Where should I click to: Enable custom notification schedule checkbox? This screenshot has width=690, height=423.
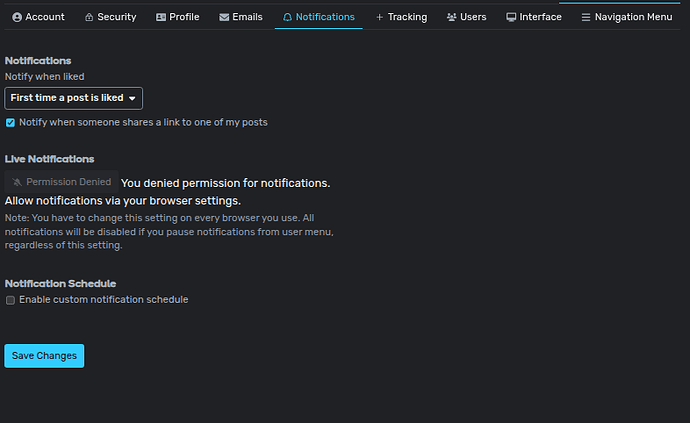click(x=10, y=300)
